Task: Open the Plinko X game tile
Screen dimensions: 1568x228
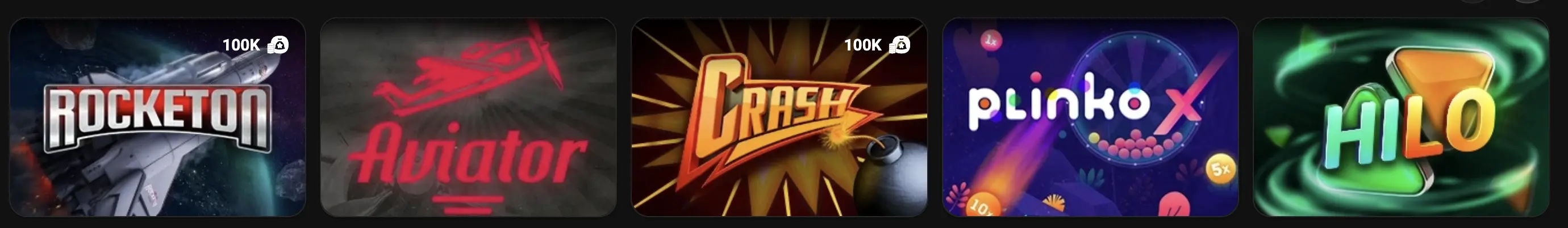Action: (x=1090, y=117)
